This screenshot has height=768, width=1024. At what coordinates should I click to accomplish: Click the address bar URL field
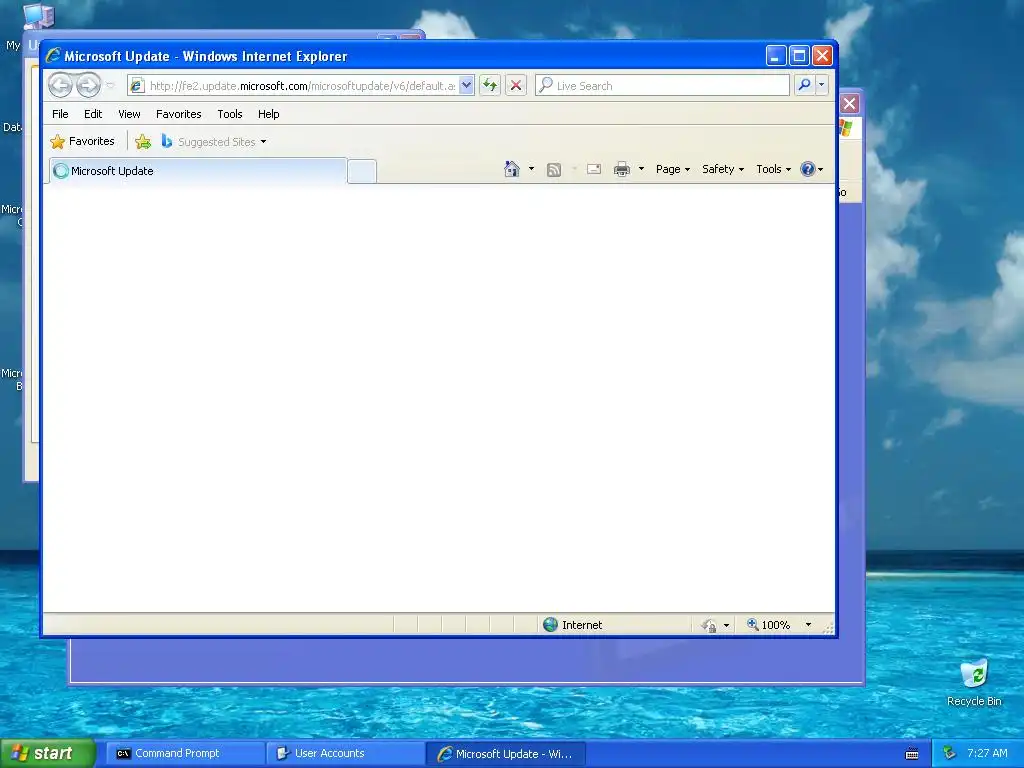tap(301, 86)
